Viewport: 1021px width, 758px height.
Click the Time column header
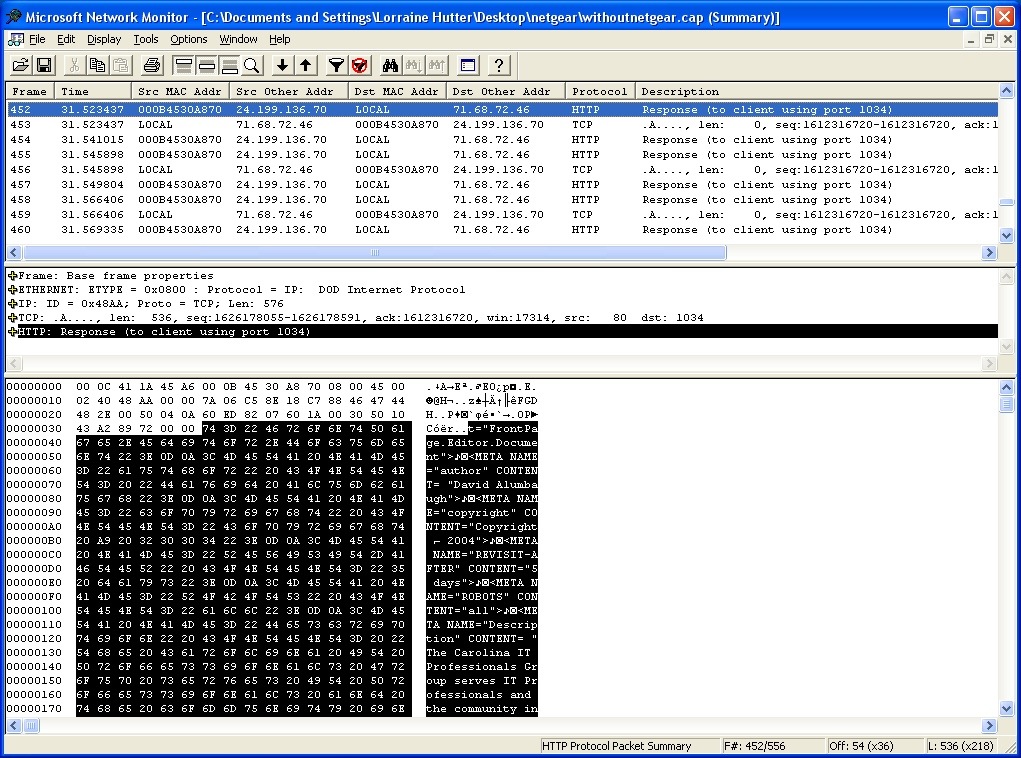(x=93, y=91)
